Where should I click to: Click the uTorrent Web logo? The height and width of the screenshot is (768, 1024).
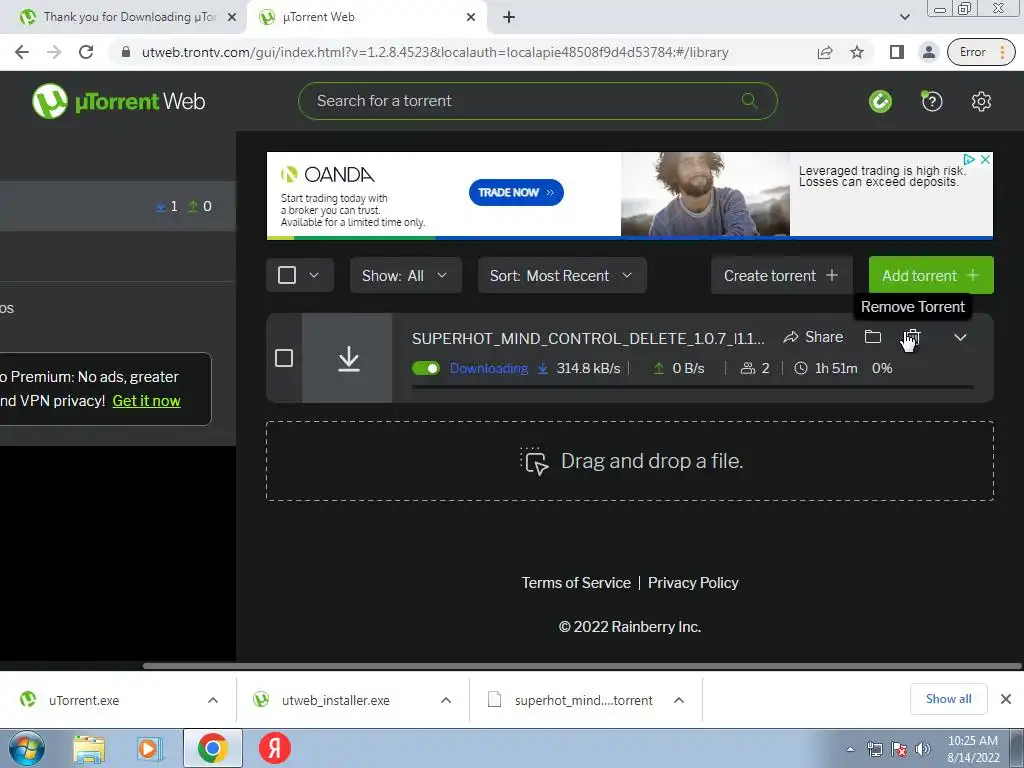[x=118, y=101]
